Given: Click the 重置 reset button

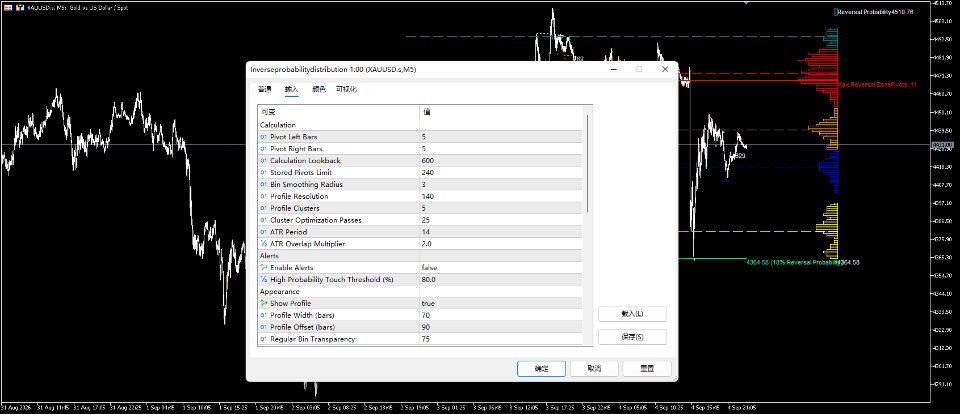Looking at the screenshot, I should [x=647, y=369].
